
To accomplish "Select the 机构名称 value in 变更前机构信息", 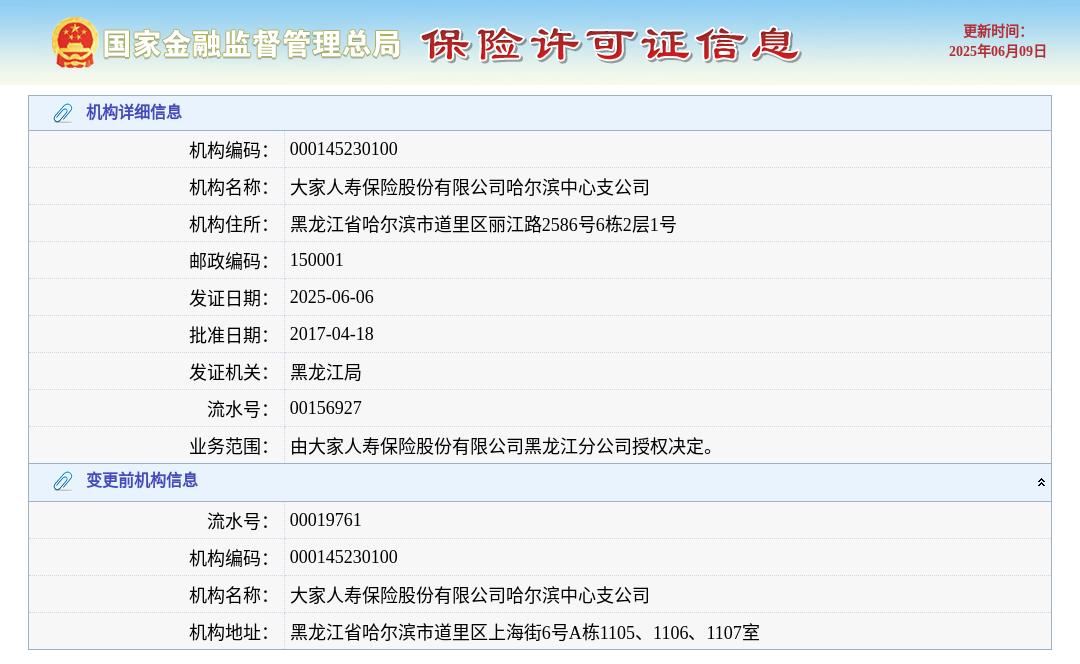I will [470, 595].
